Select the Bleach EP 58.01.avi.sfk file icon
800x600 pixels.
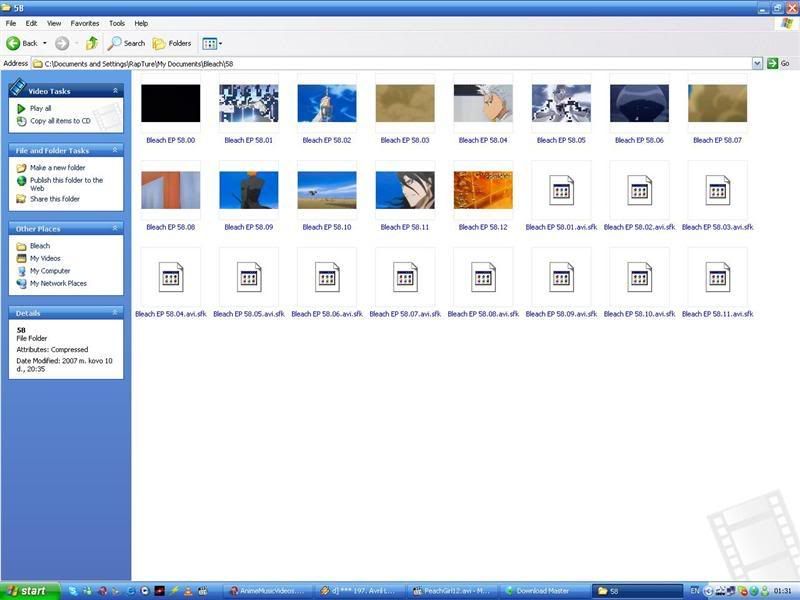point(561,190)
